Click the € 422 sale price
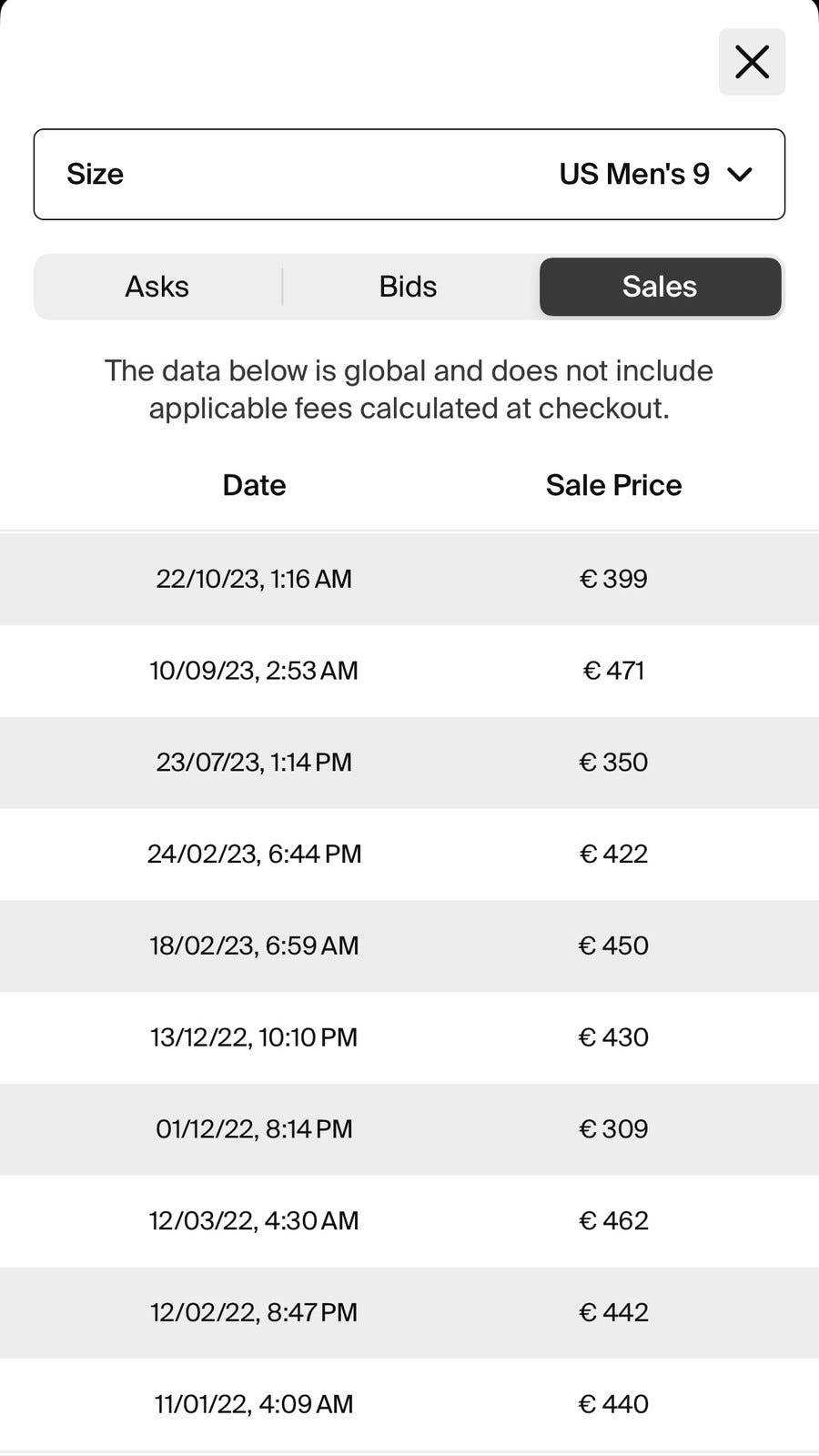This screenshot has width=819, height=1456. click(613, 854)
